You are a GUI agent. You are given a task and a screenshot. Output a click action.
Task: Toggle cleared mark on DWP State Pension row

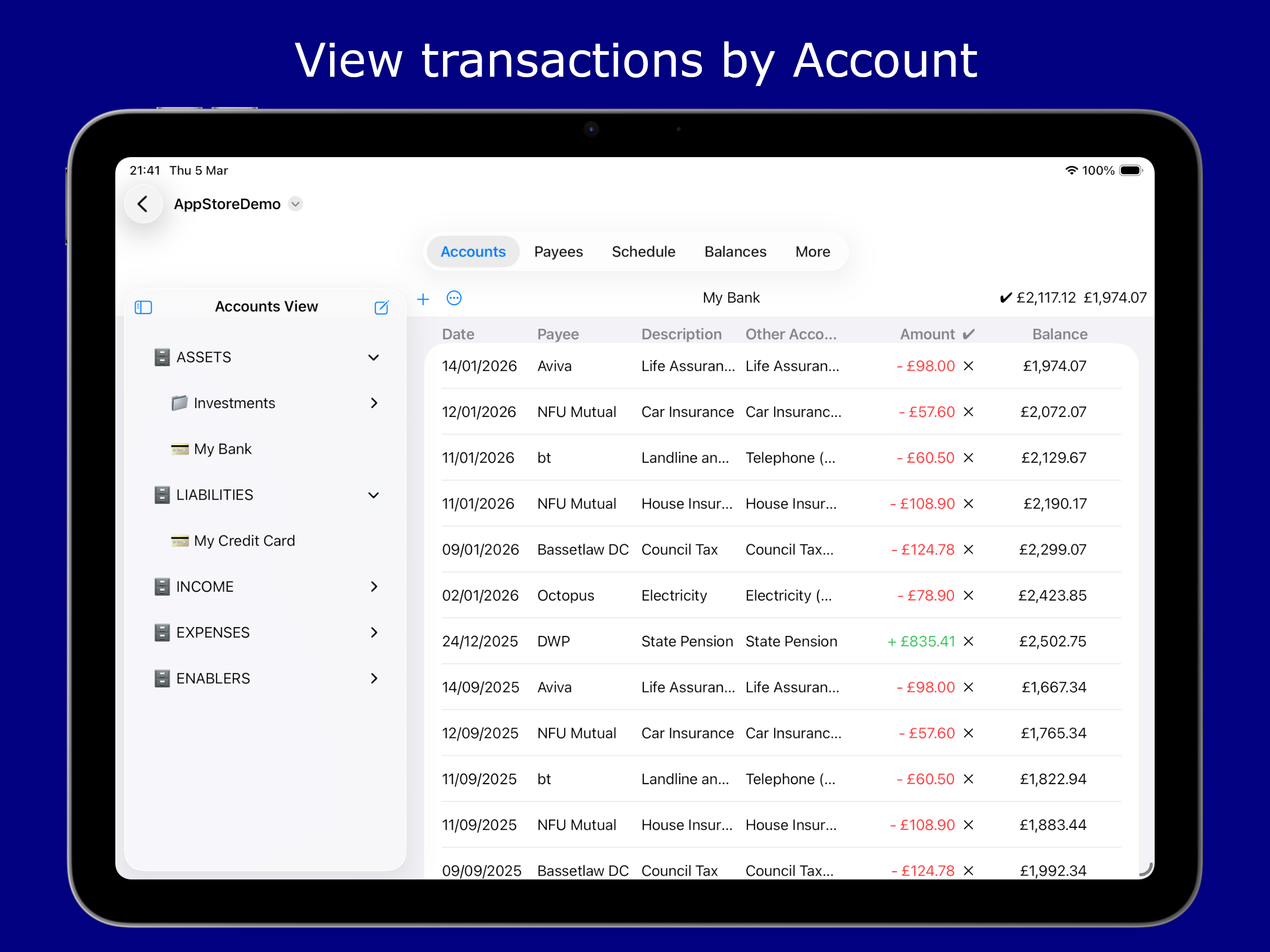pyautogui.click(x=969, y=641)
